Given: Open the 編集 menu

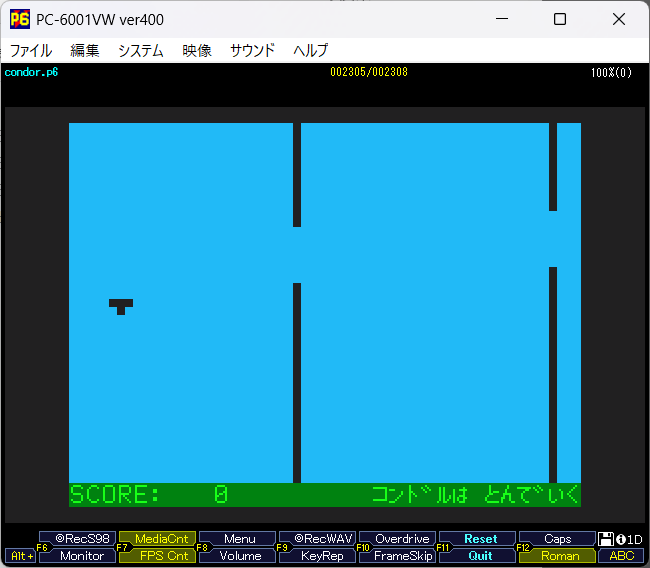Looking at the screenshot, I should (85, 50).
